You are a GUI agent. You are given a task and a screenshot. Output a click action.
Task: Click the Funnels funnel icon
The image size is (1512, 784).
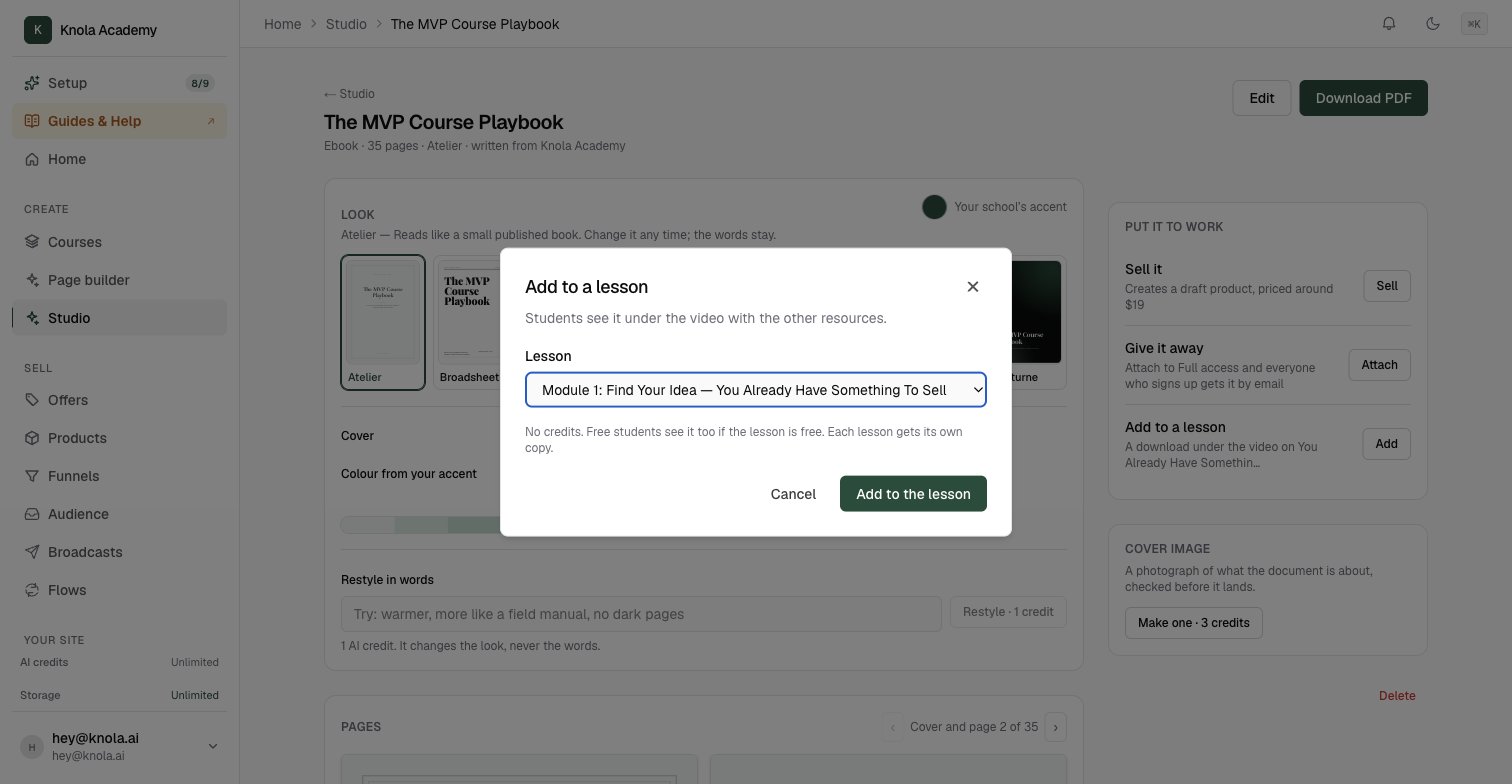point(32,476)
